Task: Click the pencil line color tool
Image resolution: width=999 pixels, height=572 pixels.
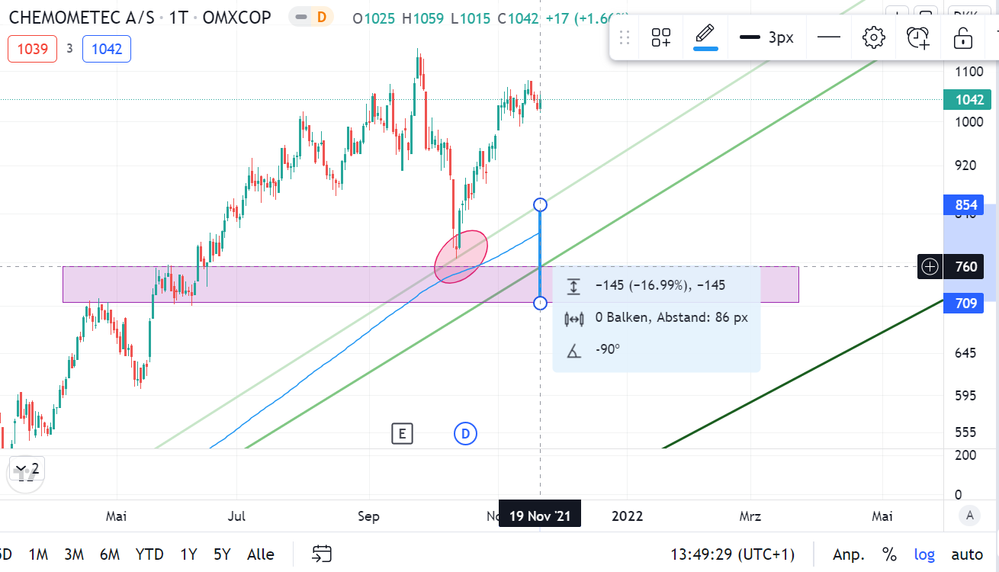Action: pos(706,37)
